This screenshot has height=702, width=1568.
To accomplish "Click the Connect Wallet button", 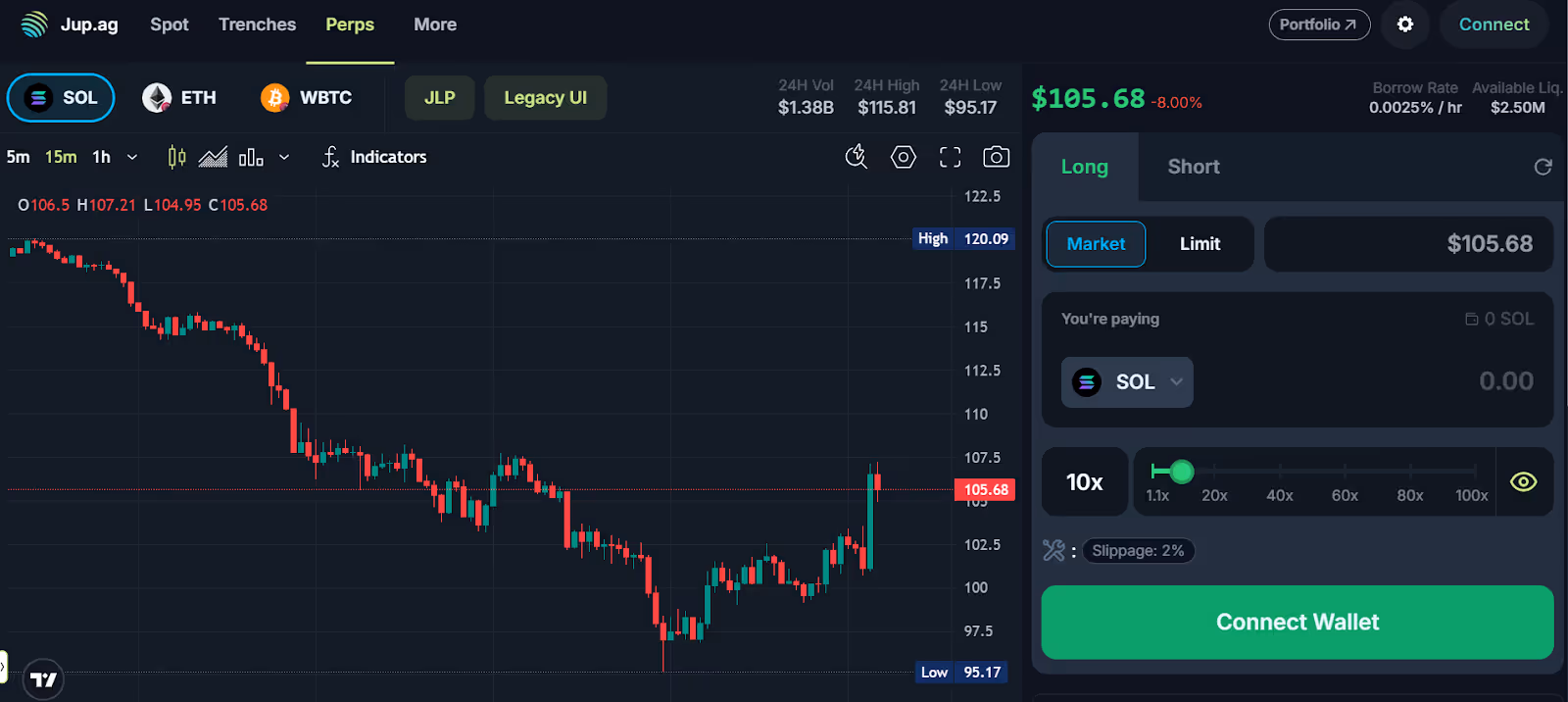I will (x=1297, y=623).
